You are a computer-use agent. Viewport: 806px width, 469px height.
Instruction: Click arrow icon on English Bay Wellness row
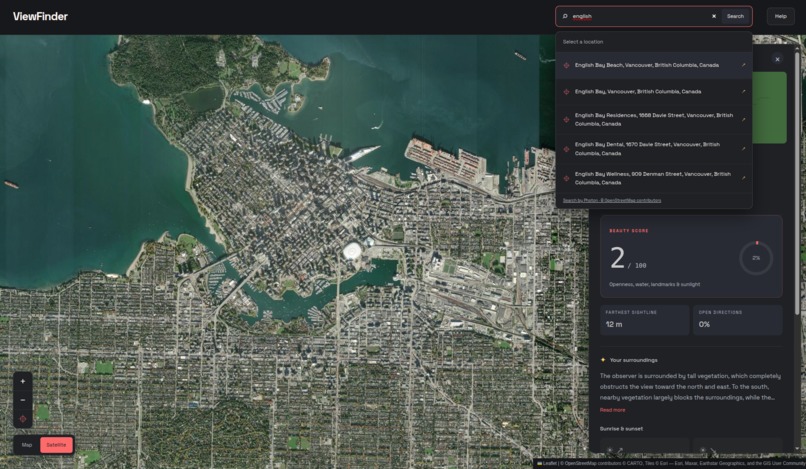coord(743,178)
